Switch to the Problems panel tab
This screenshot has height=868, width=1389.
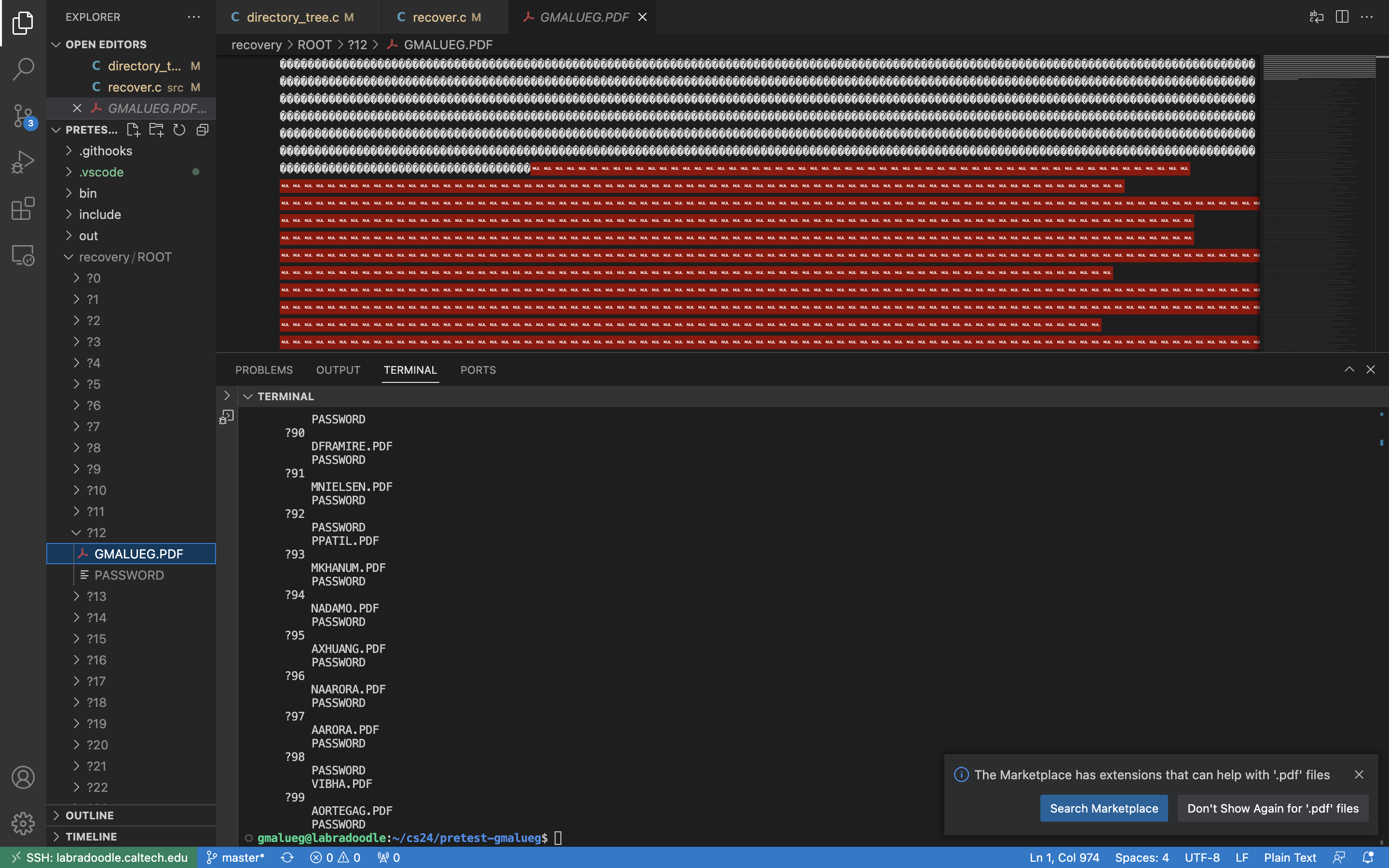(263, 370)
